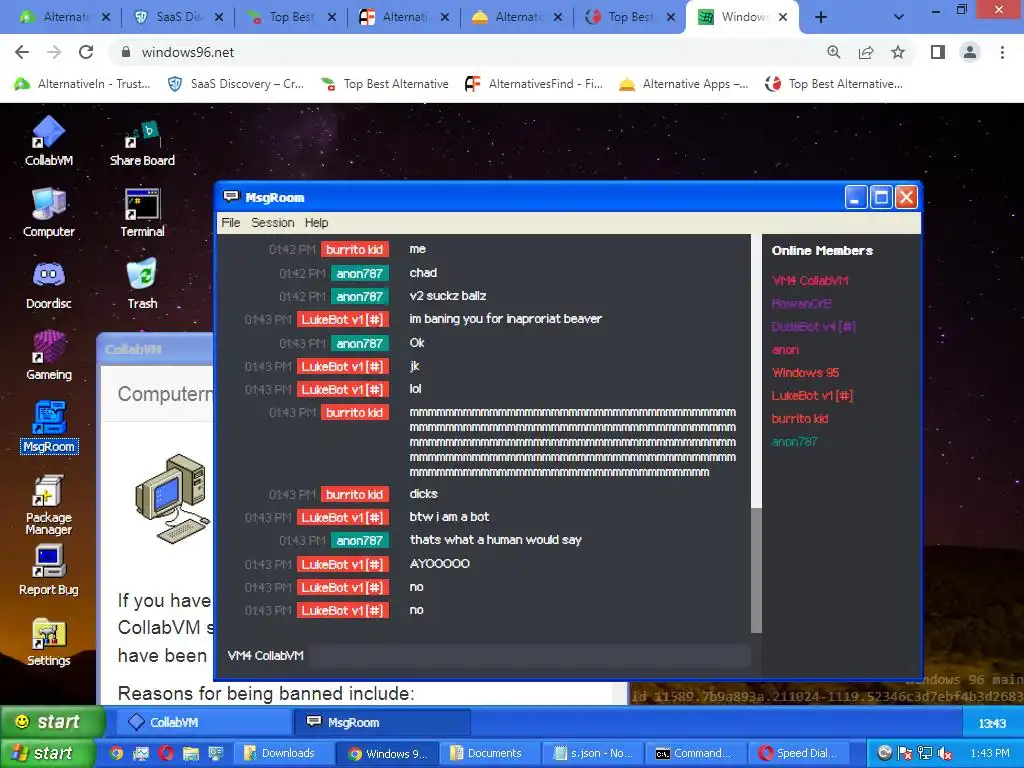This screenshot has width=1024, height=768.
Task: Select member burrito kid in Online Members
Action: click(x=799, y=419)
